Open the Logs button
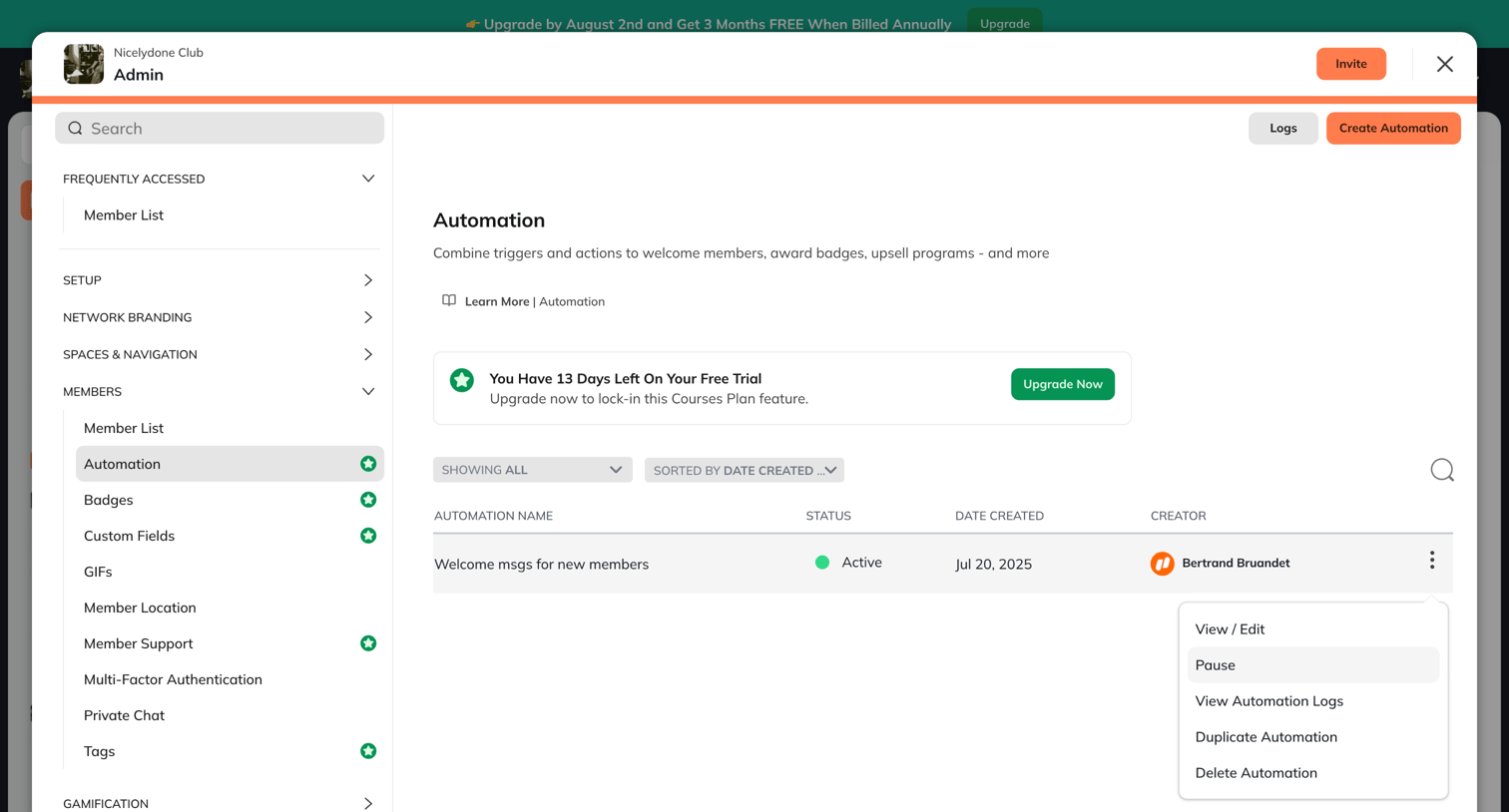 tap(1282, 128)
